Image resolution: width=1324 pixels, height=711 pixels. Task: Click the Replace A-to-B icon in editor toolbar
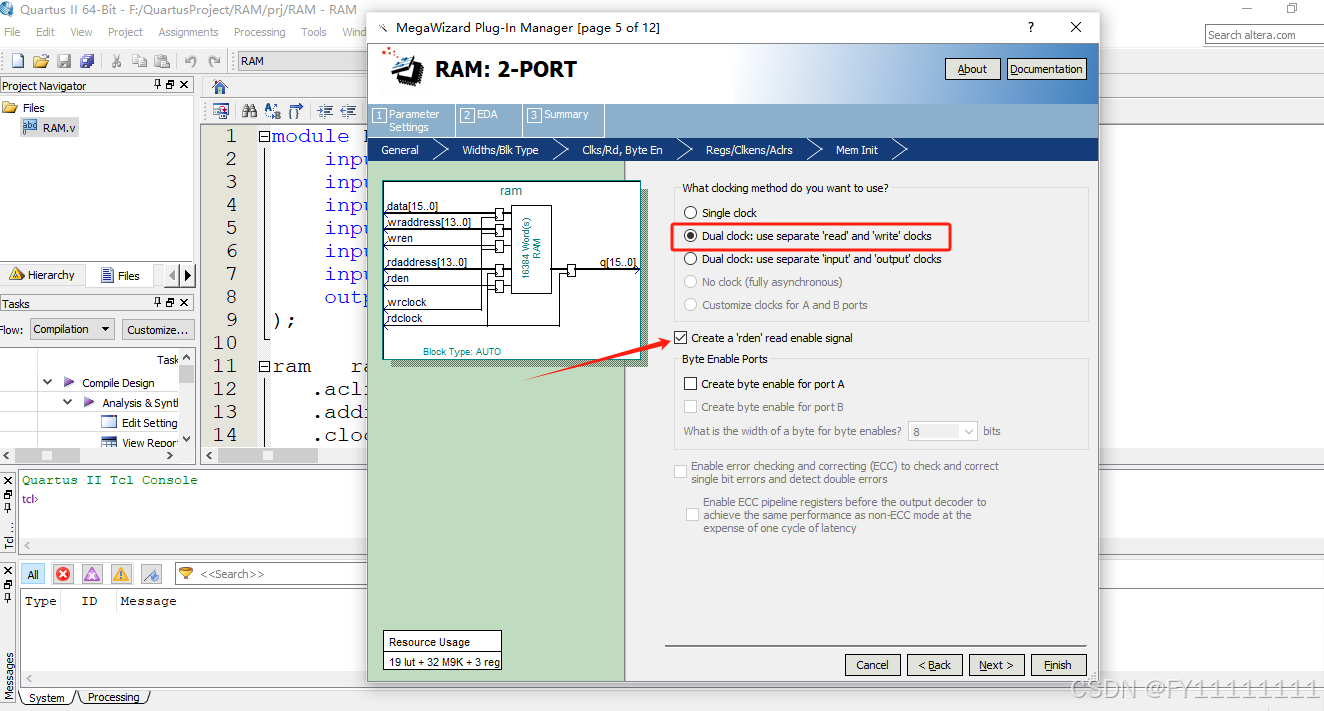pos(272,111)
